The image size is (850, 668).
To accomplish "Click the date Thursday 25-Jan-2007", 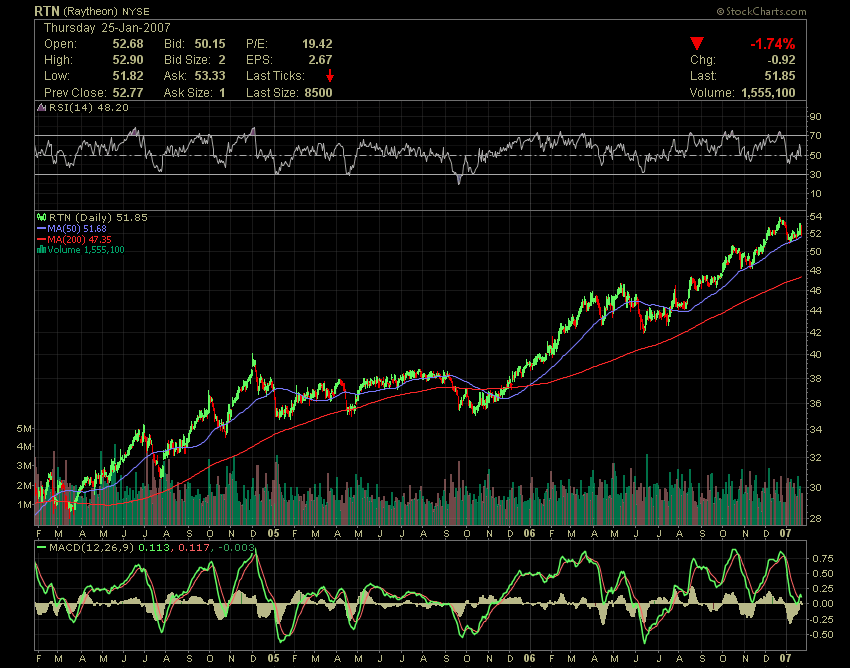I will click(x=107, y=28).
